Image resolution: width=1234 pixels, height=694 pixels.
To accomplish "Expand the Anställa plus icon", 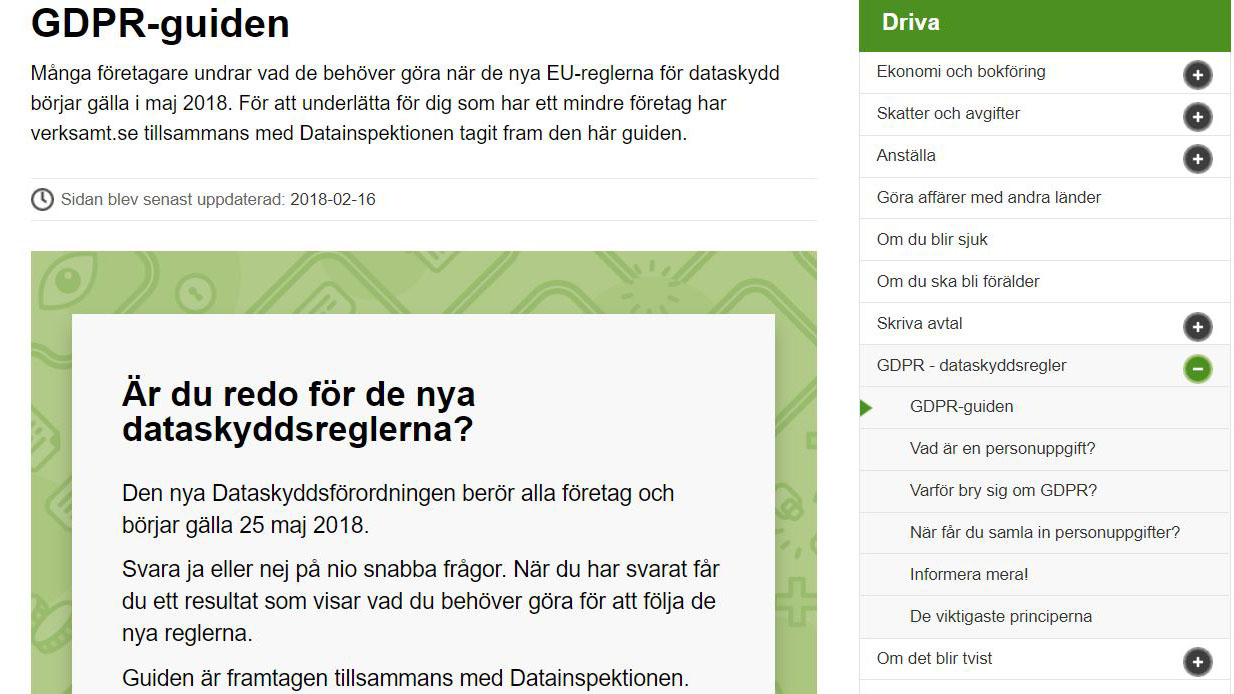I will point(1197,158).
